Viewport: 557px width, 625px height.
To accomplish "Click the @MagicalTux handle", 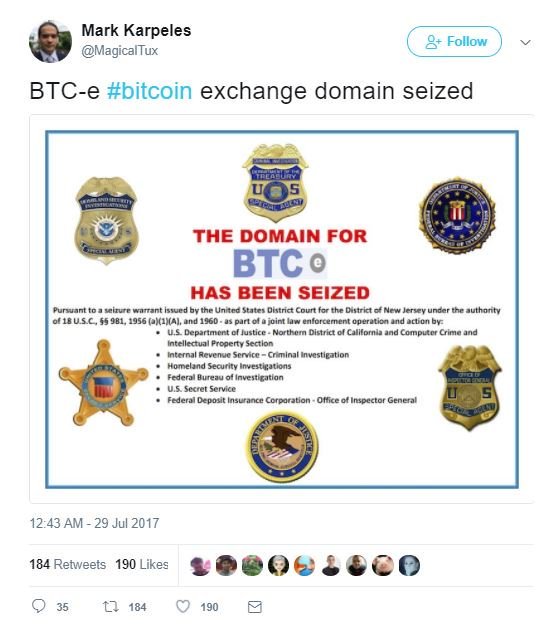I will 120,51.
